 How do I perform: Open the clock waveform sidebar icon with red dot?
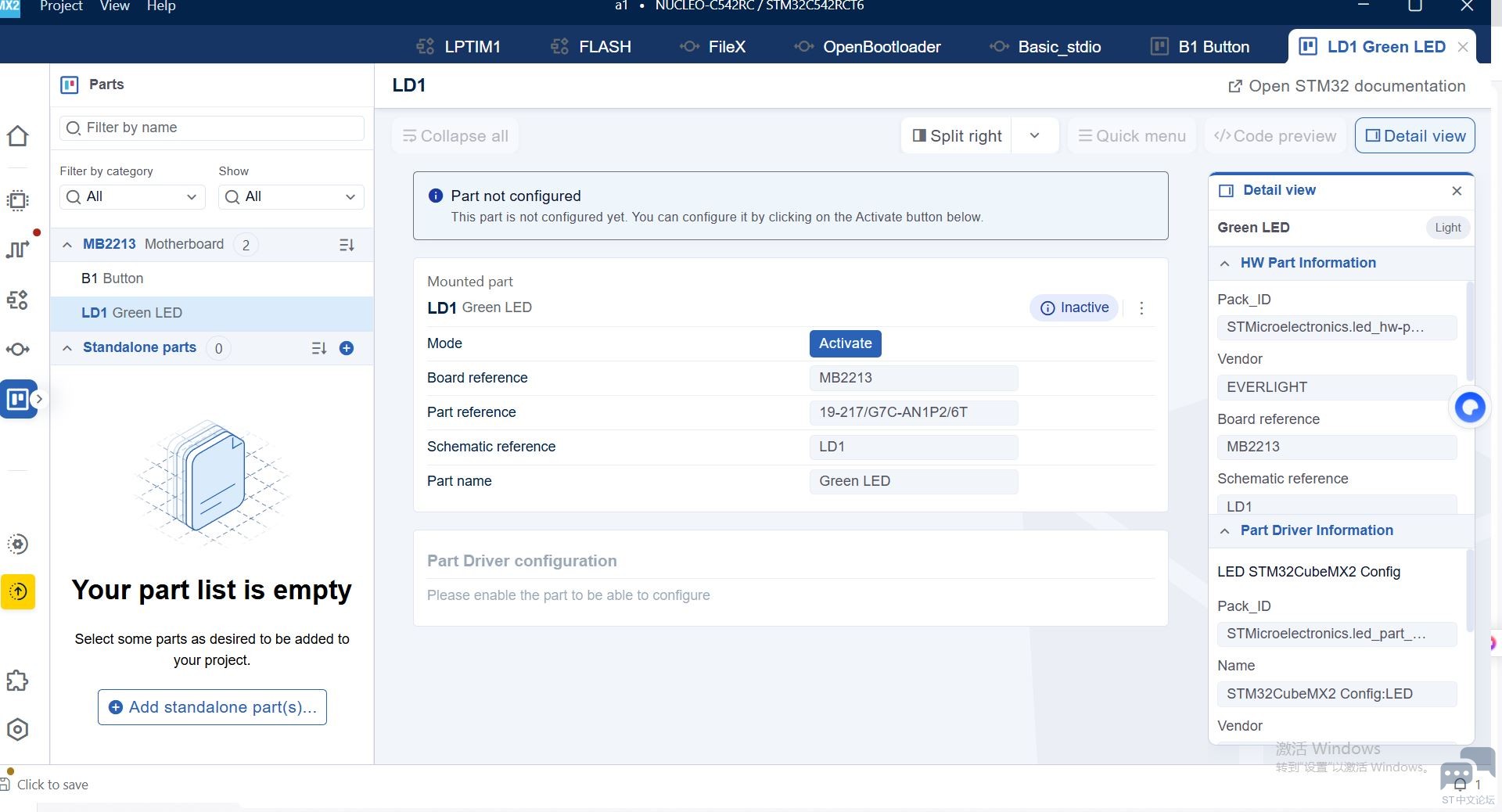17,249
